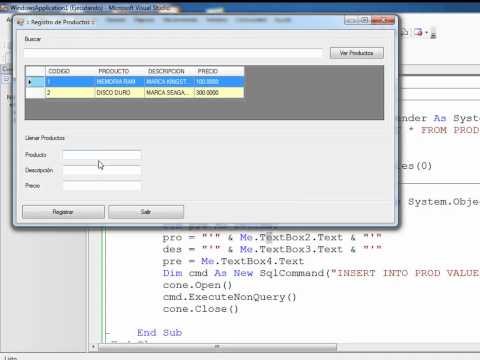Click the toolbar options overflow icon in Visual Studio
The width and height of the screenshot is (480, 360).
tap(433, 34)
